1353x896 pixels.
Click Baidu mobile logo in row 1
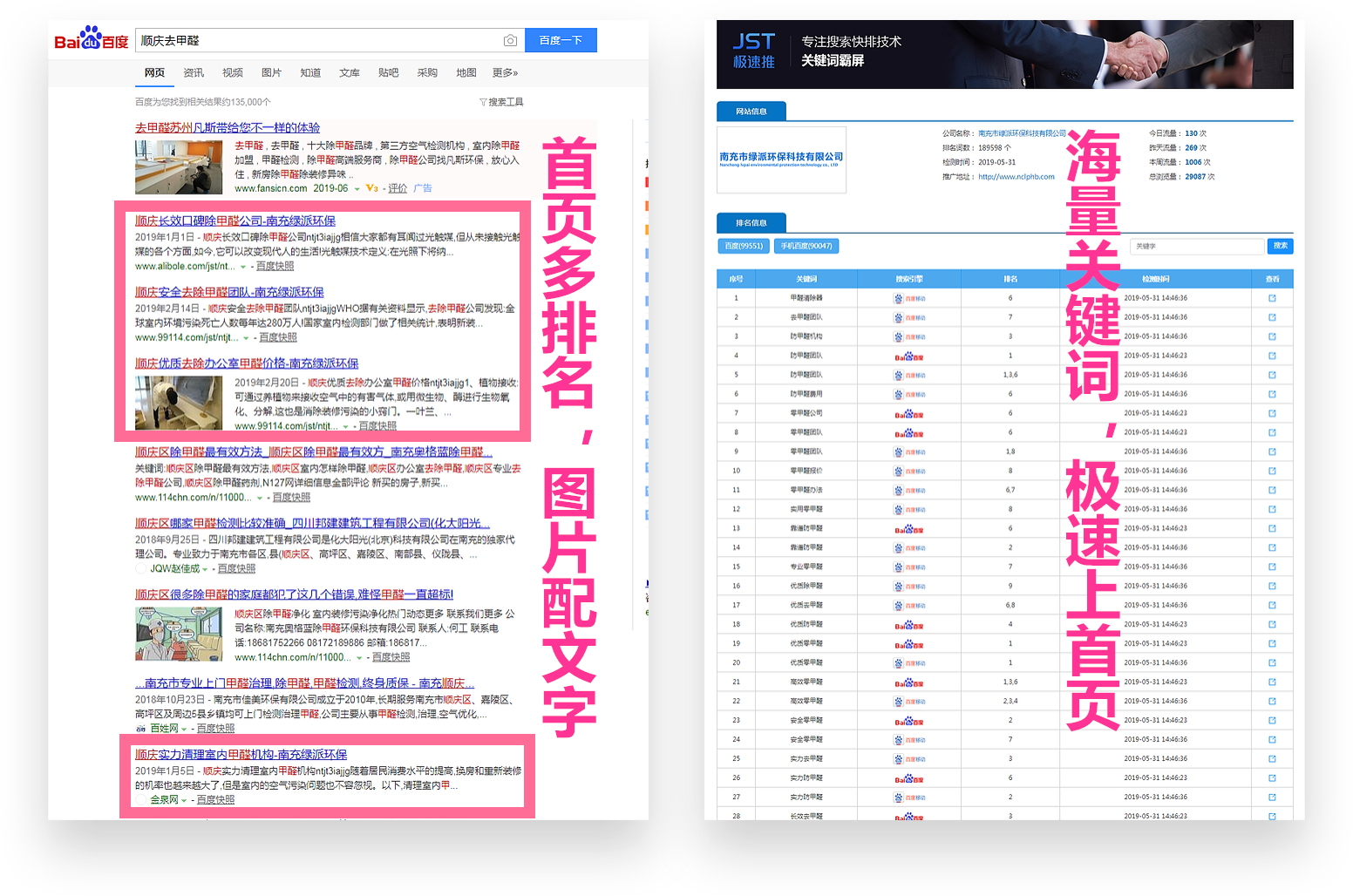click(x=909, y=298)
